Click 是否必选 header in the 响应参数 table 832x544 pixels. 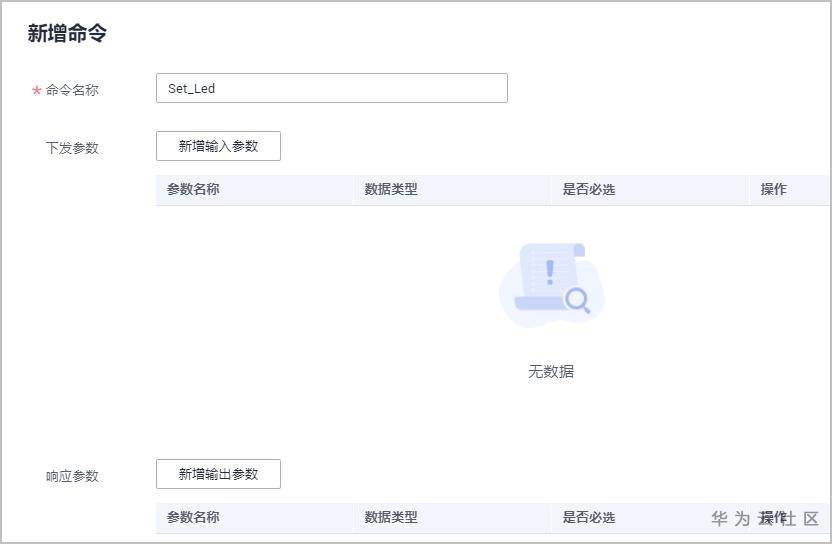pos(589,517)
